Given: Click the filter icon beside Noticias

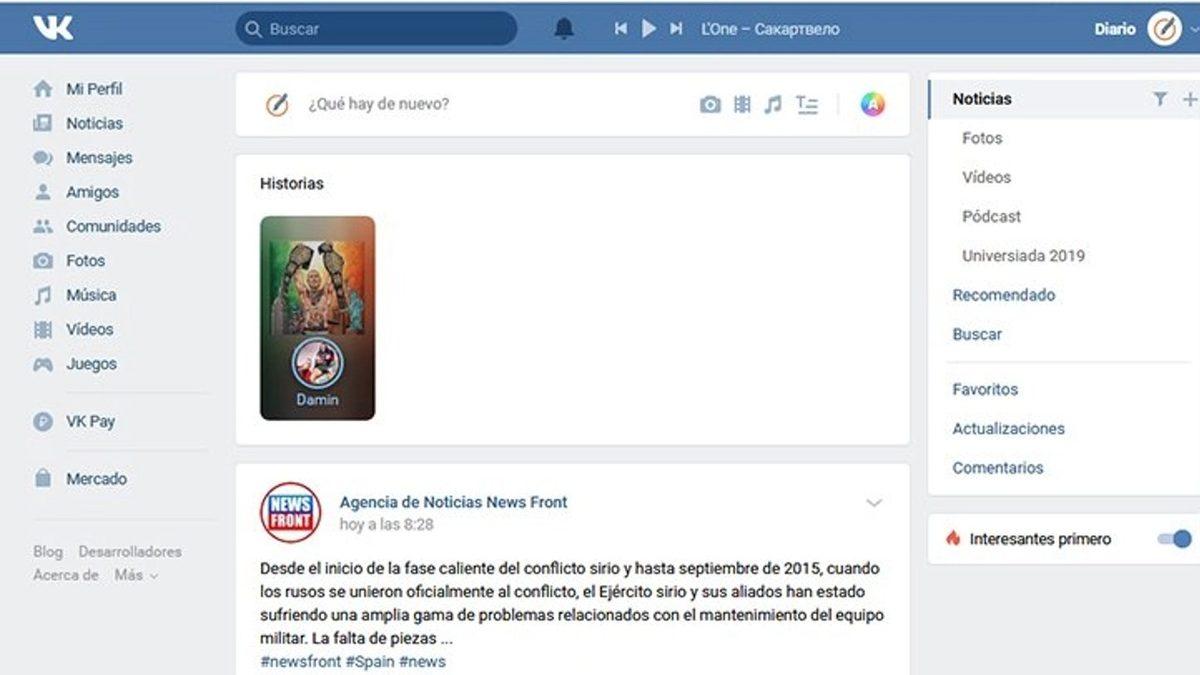Looking at the screenshot, I should pyautogui.click(x=1160, y=99).
